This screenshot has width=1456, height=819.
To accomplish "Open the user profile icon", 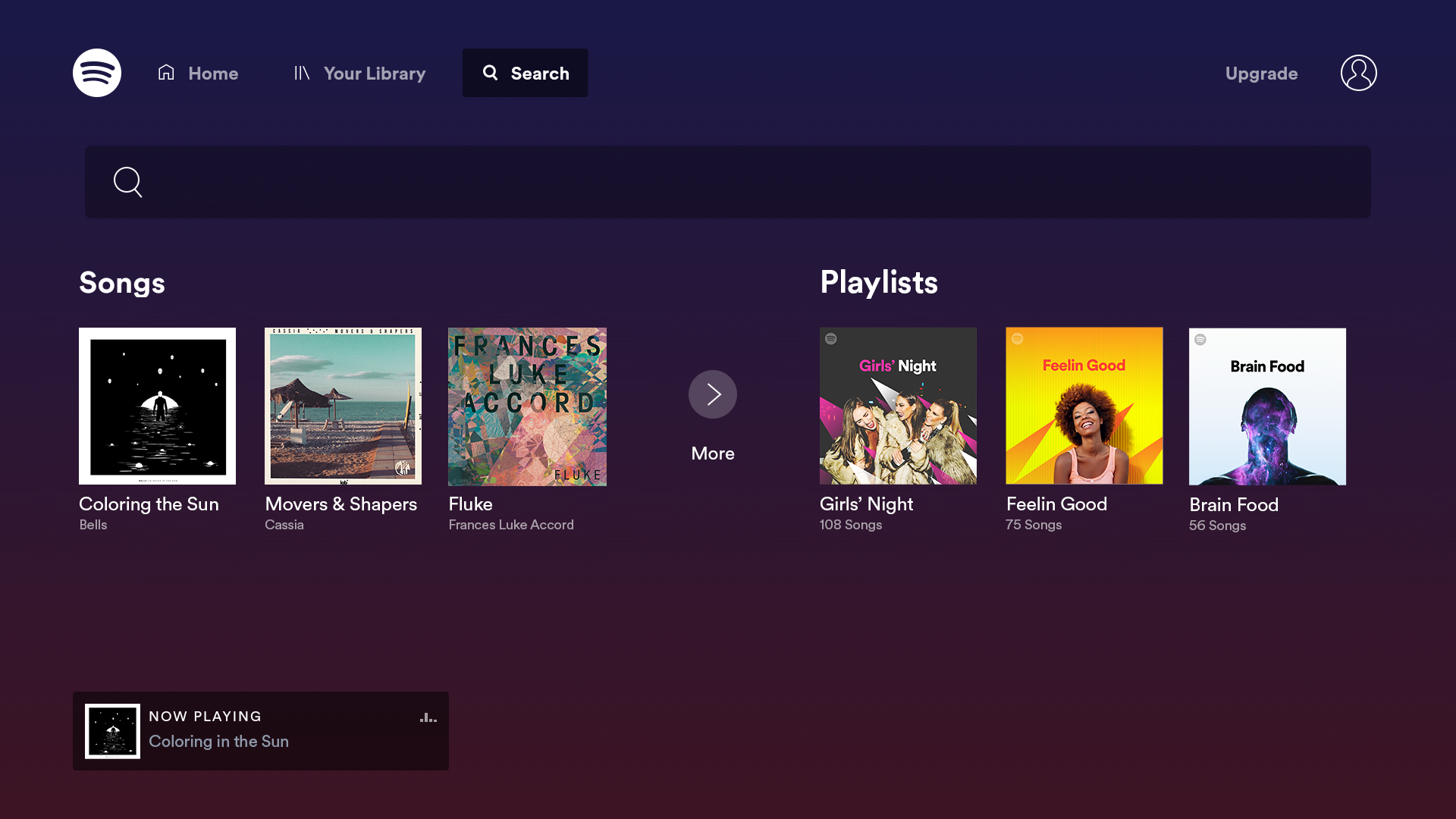I will pos(1358,72).
